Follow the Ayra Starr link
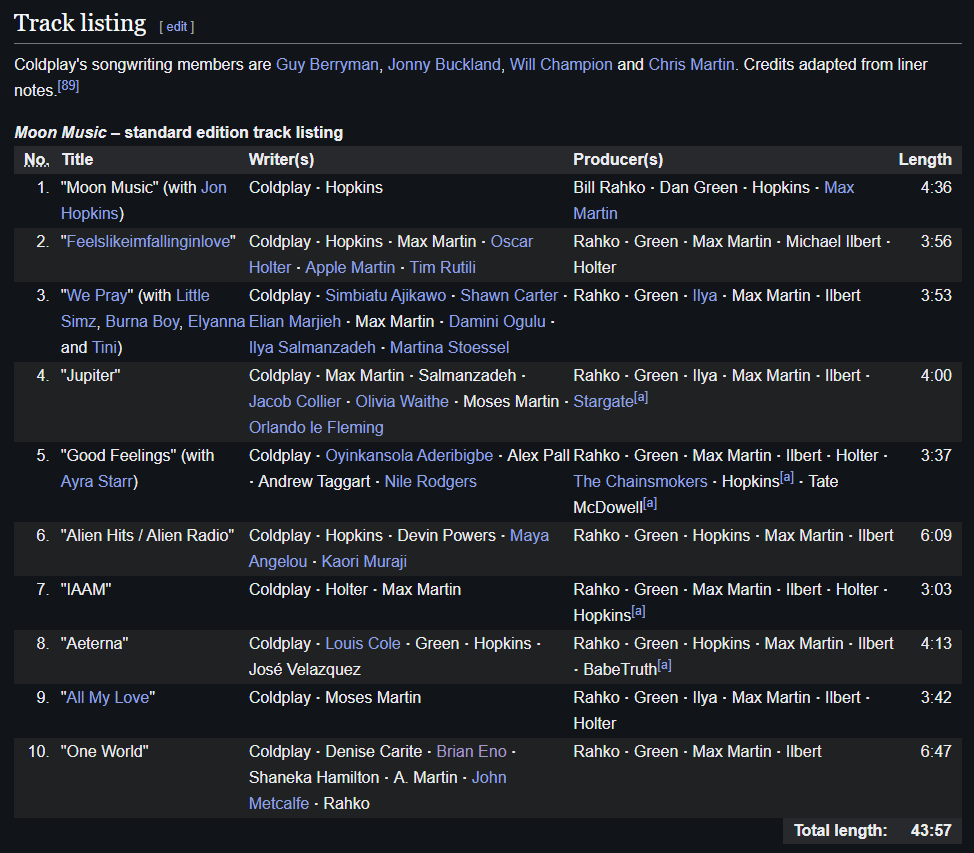Screen dimensions: 974x853 [x=97, y=482]
